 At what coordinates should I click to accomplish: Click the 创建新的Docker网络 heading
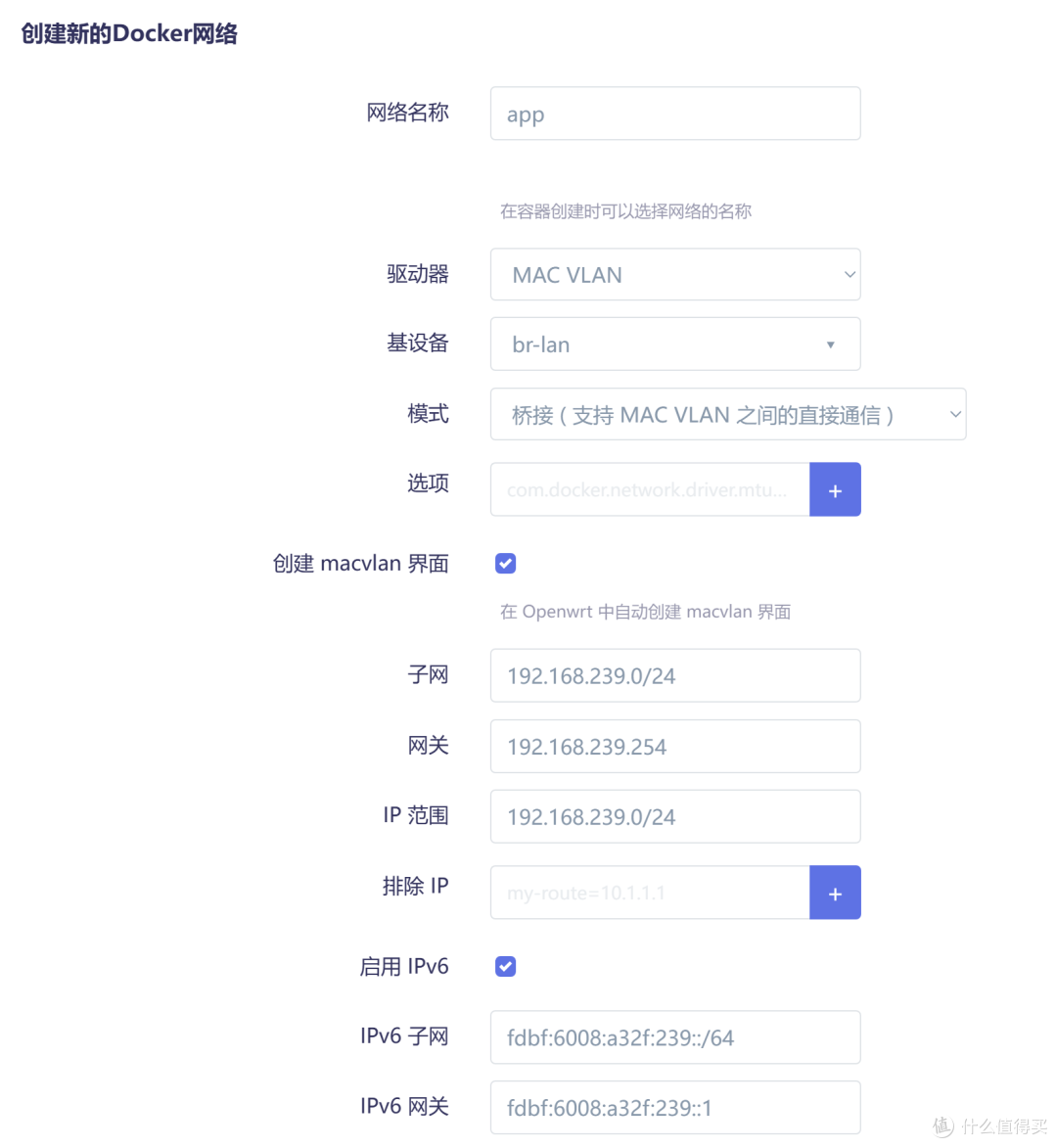coord(127,32)
